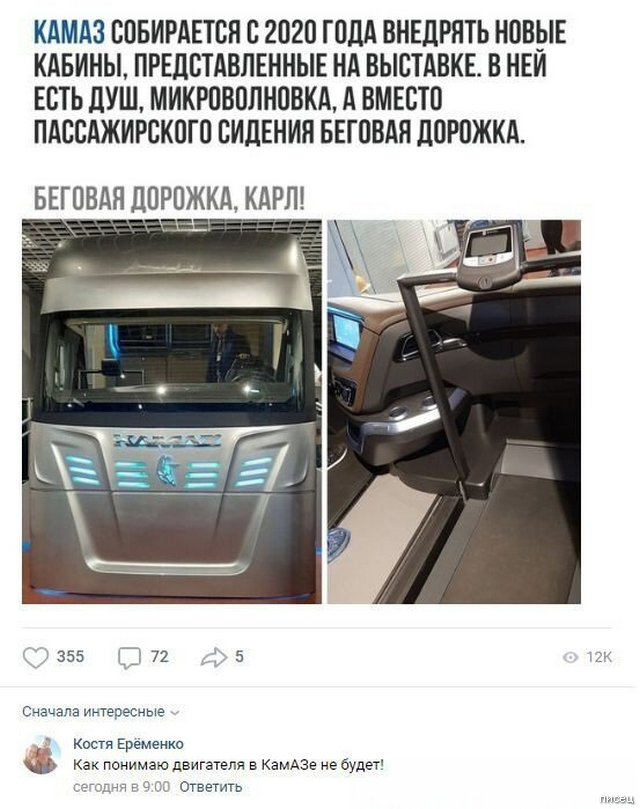Open the treadmill interior photo
Viewport: 640px width, 809px height.
pyautogui.click(x=454, y=411)
